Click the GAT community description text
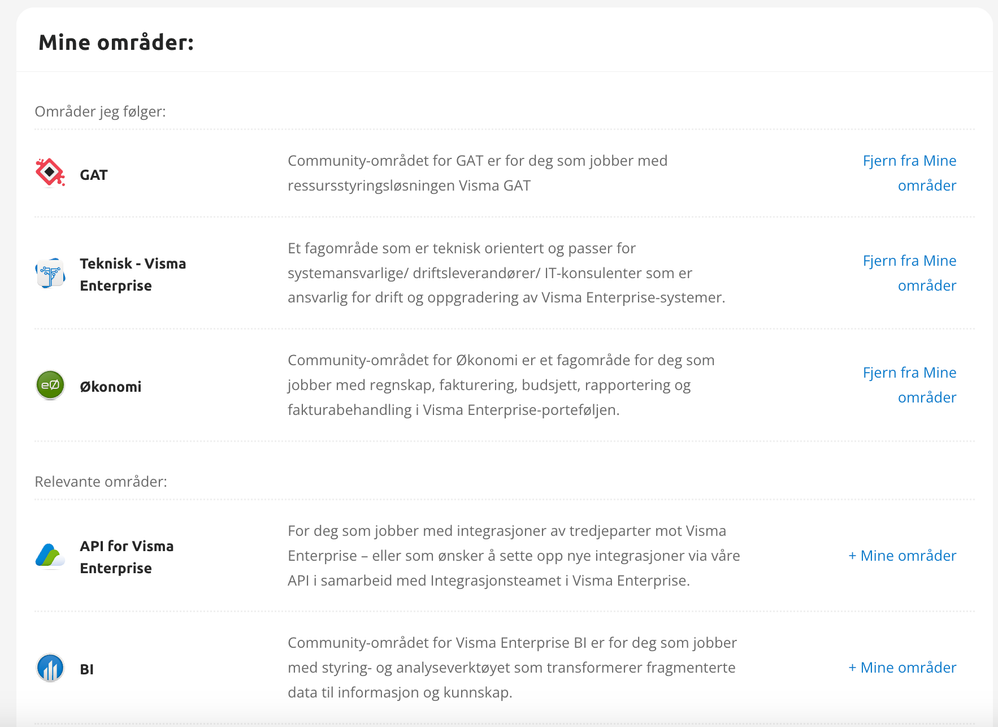Image resolution: width=998 pixels, height=727 pixels. pos(477,173)
